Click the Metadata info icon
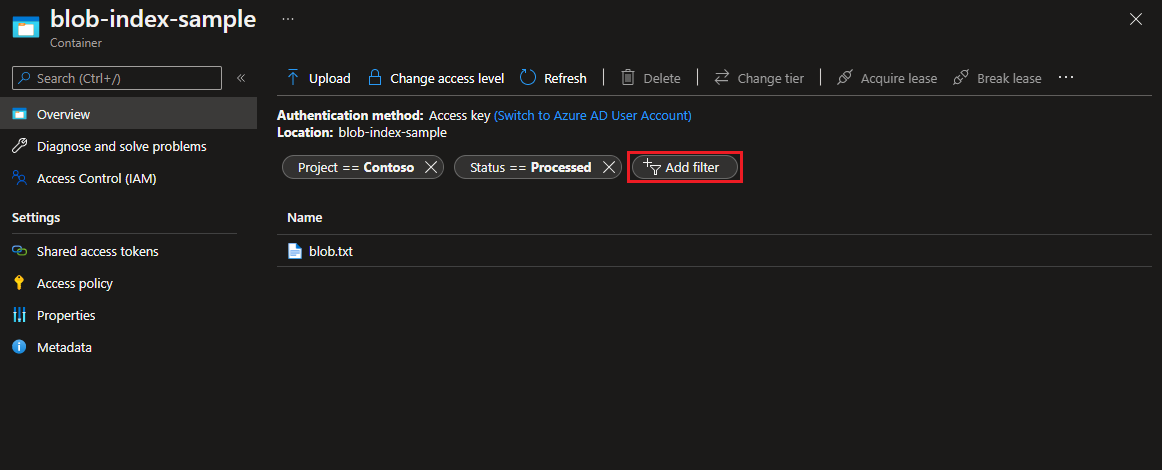 coord(19,347)
